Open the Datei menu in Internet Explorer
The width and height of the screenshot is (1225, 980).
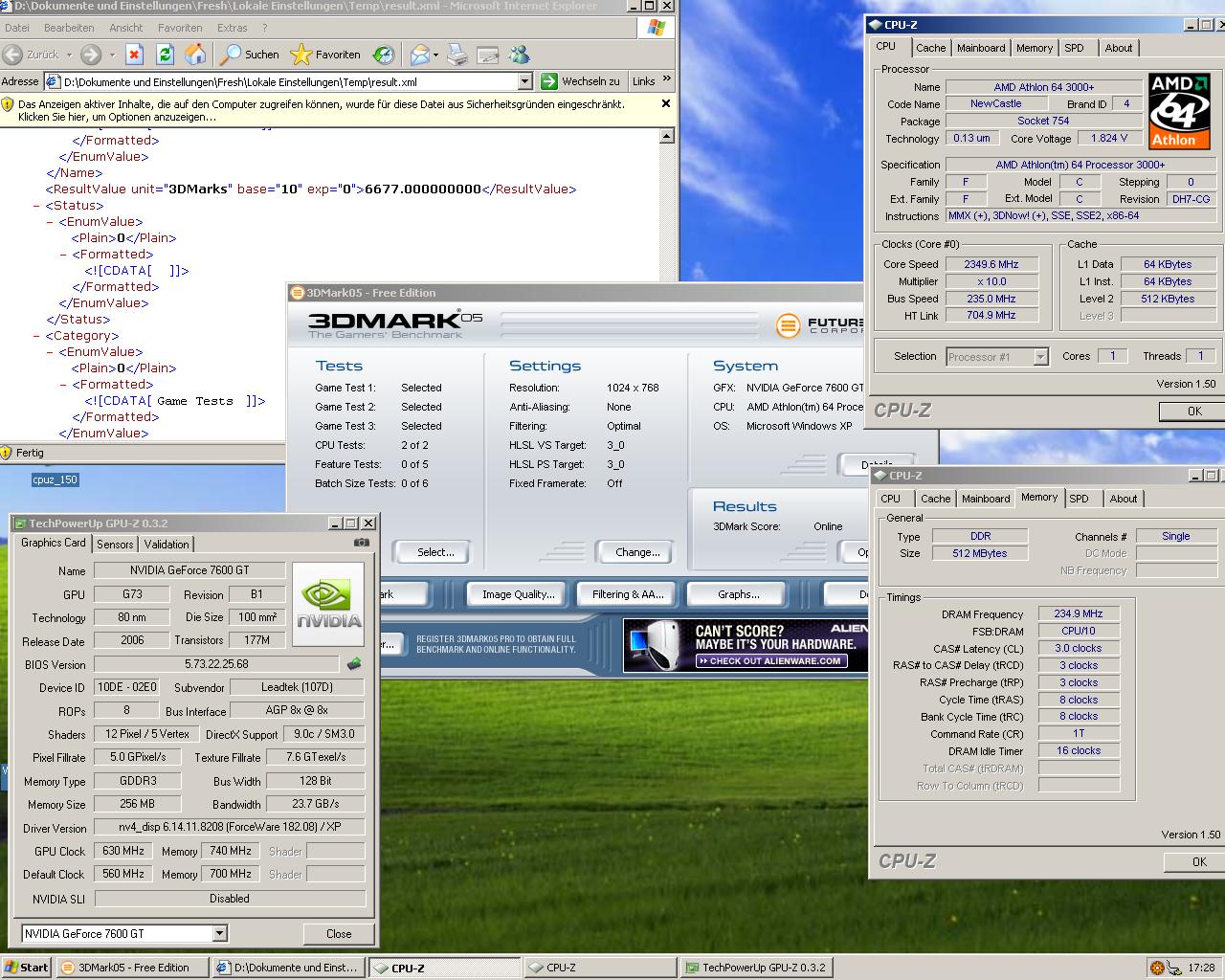tap(17, 28)
